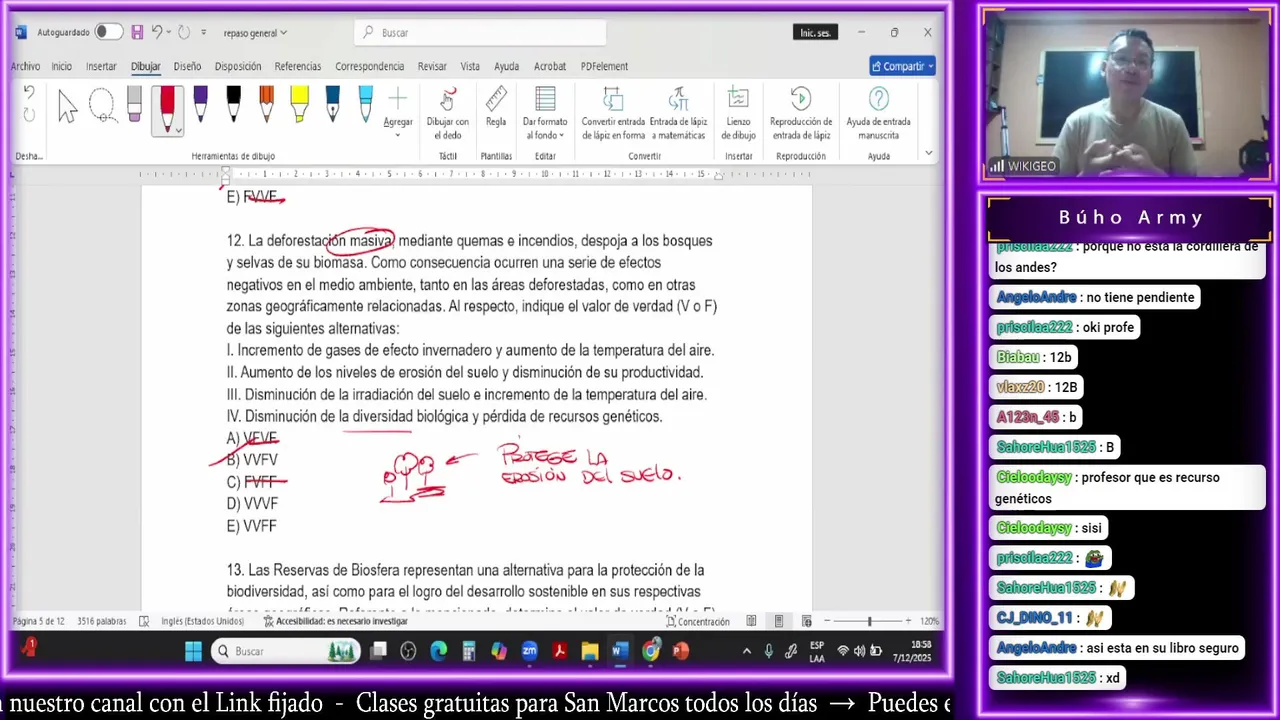Open Dar formato al fondo dropdown

tap(545, 113)
